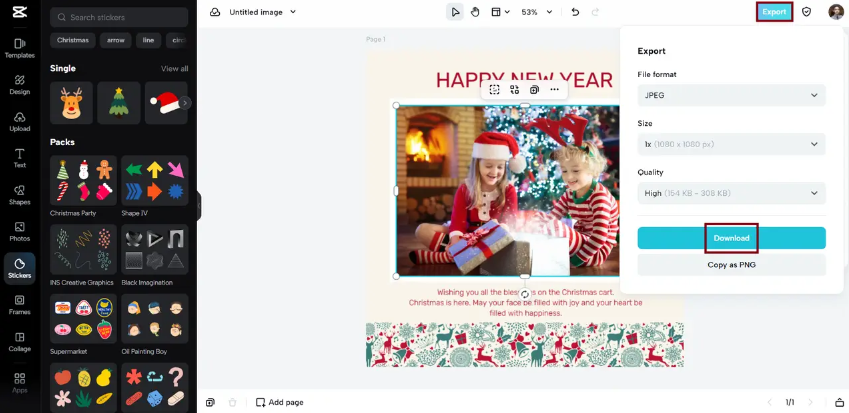Select the HAPPY NEW YEAR heading
The image size is (849, 413).
coord(524,80)
